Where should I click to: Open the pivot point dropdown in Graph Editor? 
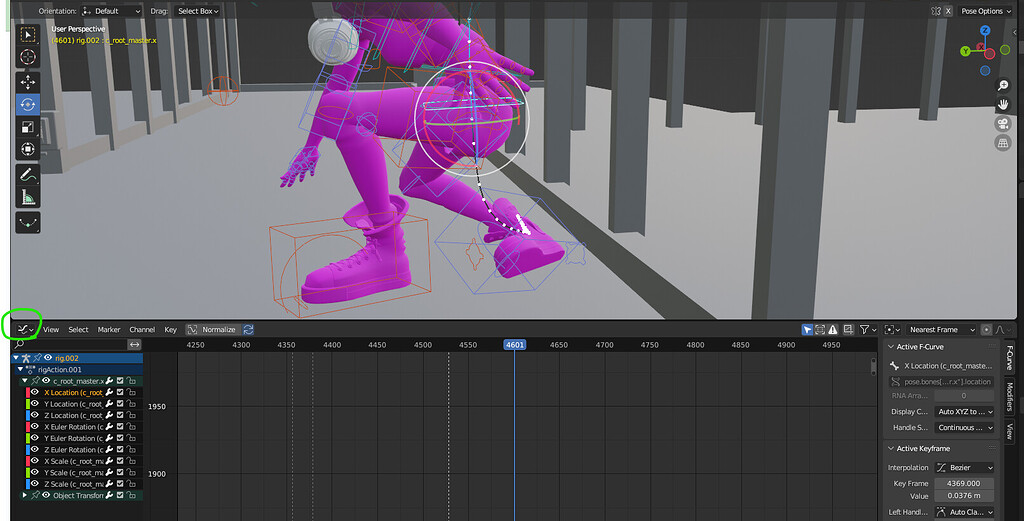click(892, 330)
